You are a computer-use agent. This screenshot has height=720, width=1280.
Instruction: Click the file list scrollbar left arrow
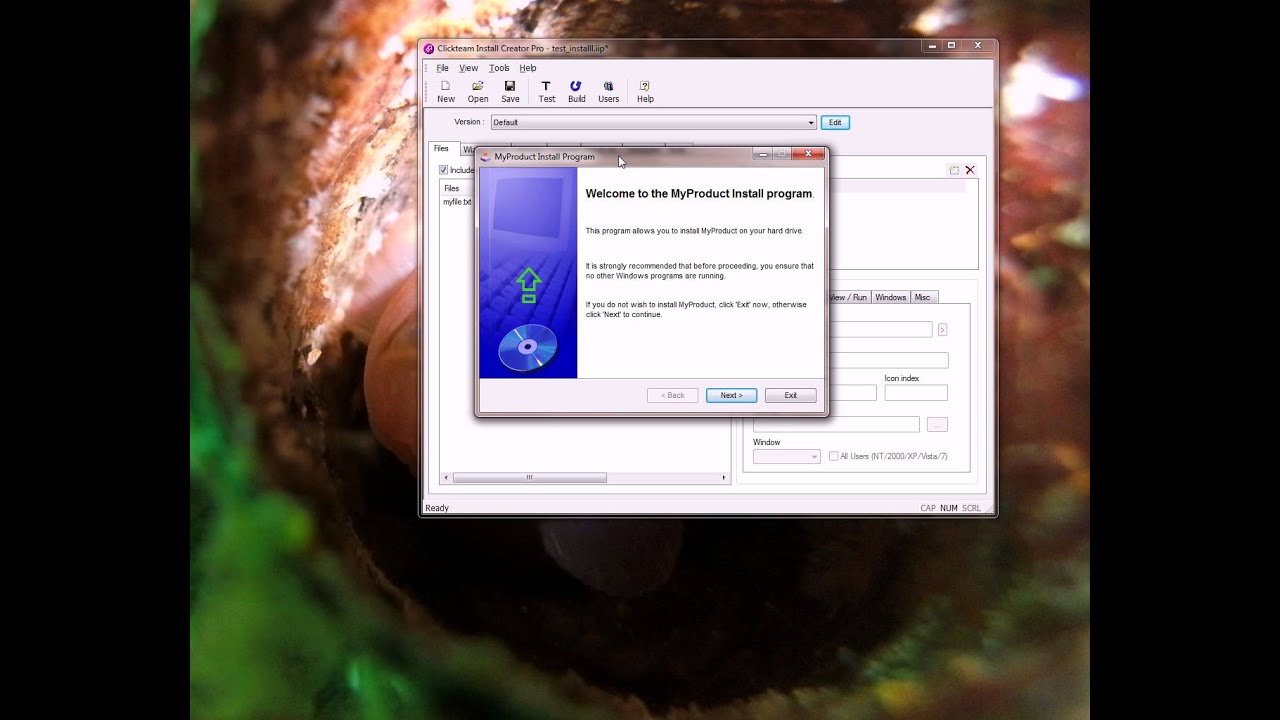click(446, 478)
